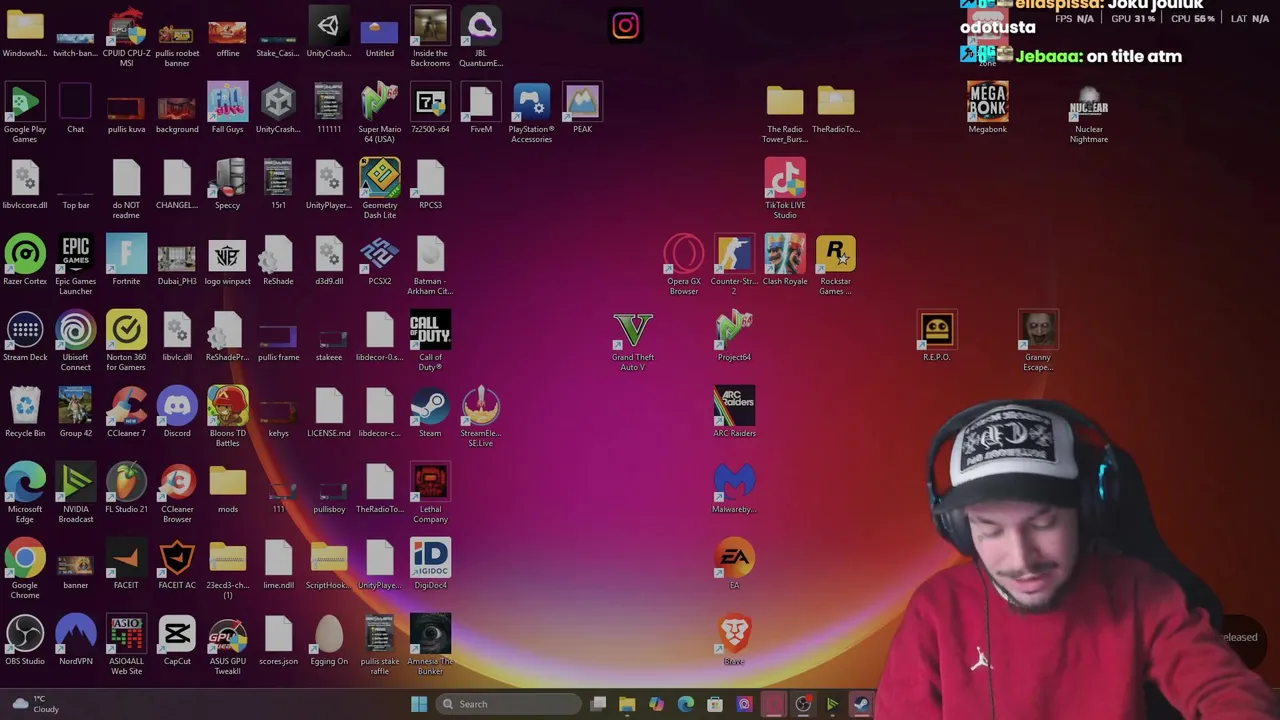This screenshot has width=1280, height=720.
Task: Open CCleaner Browser shortcut
Action: [177, 493]
